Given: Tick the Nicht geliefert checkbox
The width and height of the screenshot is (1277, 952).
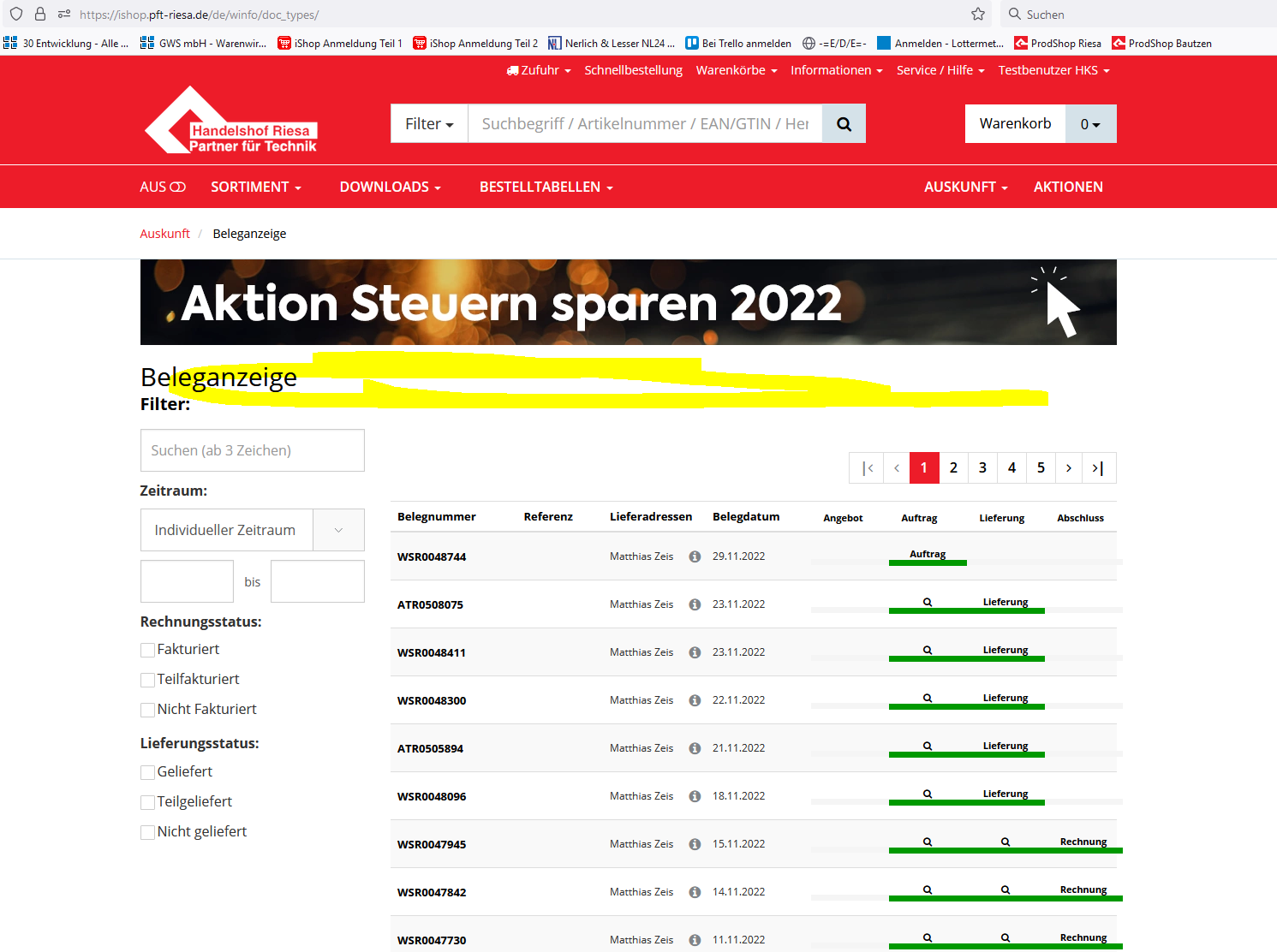Looking at the screenshot, I should click(x=148, y=832).
